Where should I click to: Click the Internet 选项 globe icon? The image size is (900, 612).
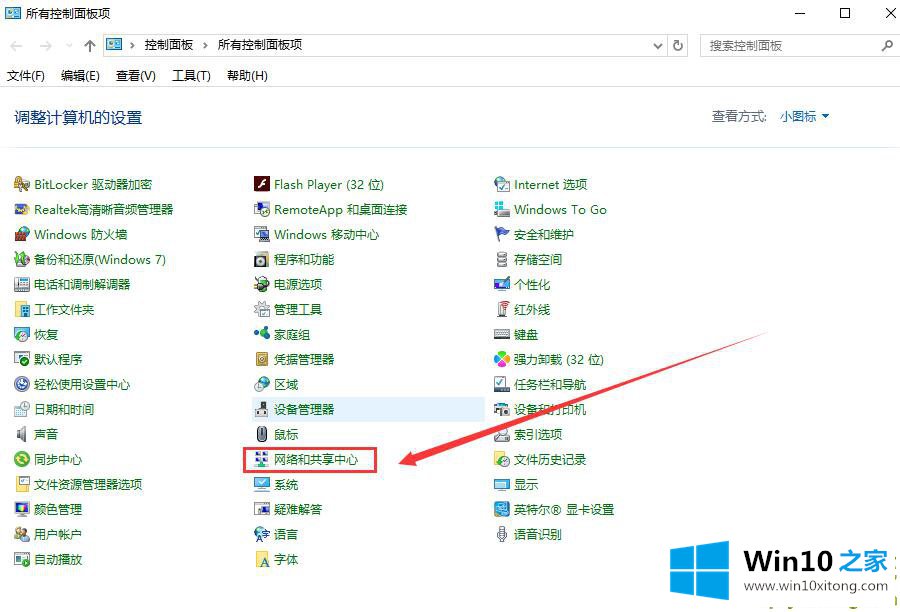click(x=502, y=185)
